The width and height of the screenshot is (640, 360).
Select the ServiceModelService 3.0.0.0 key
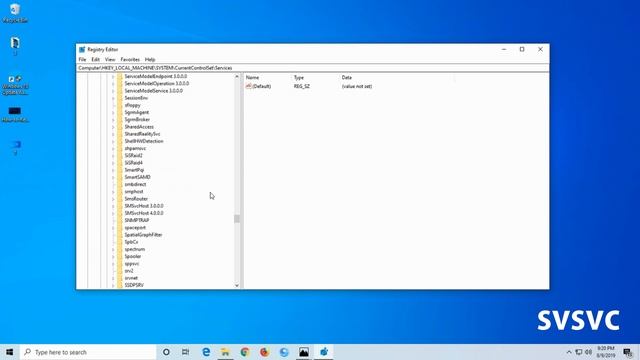point(153,91)
